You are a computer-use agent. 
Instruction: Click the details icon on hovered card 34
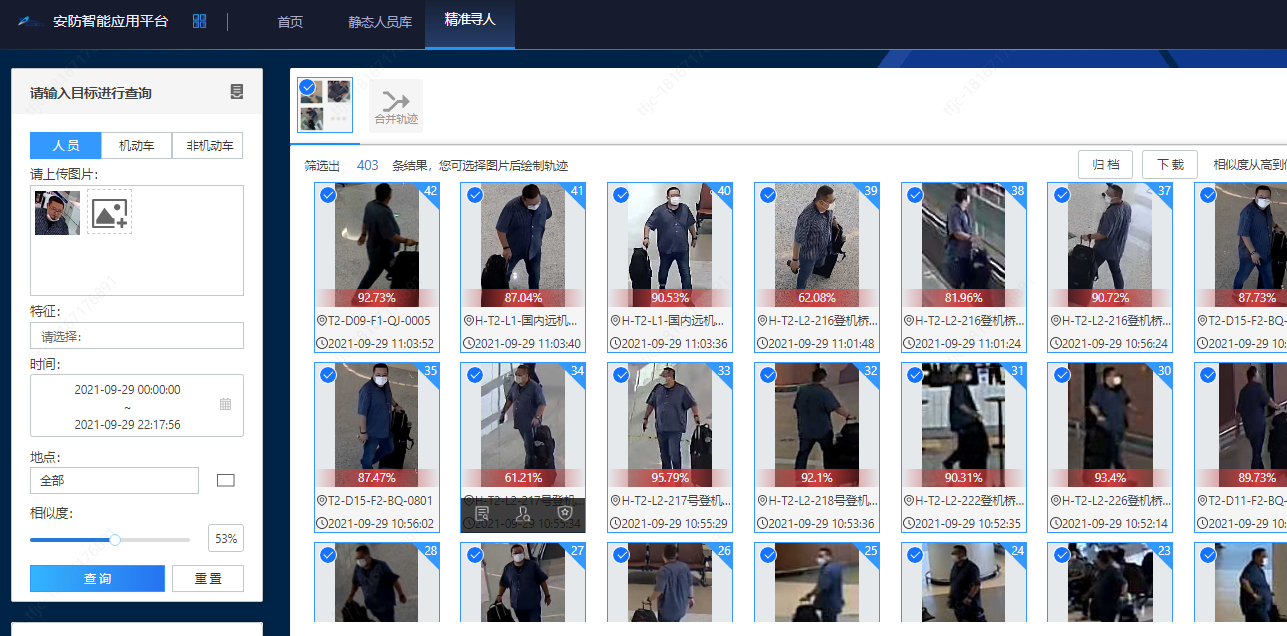(482, 514)
